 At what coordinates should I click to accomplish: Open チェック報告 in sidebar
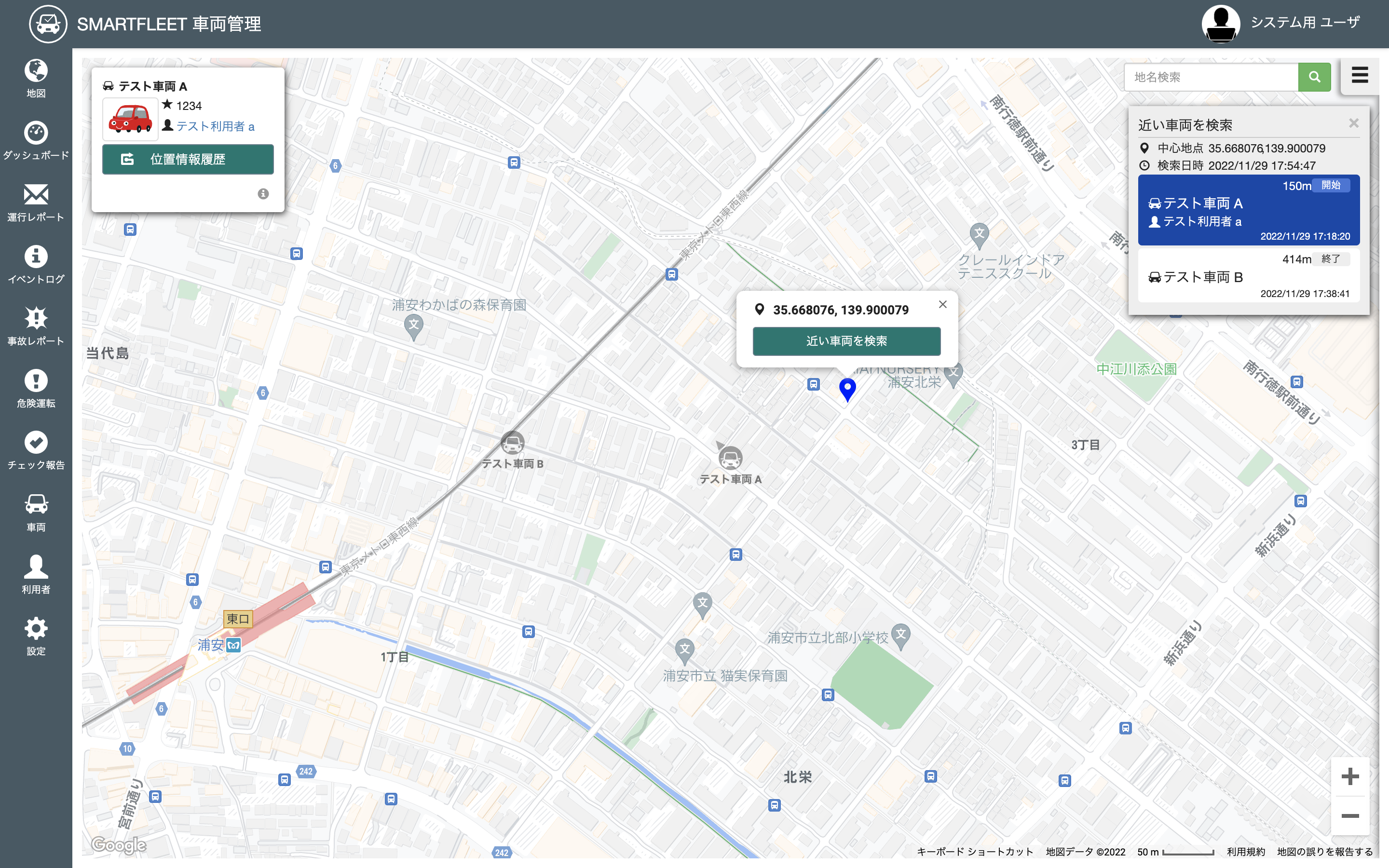(36, 451)
